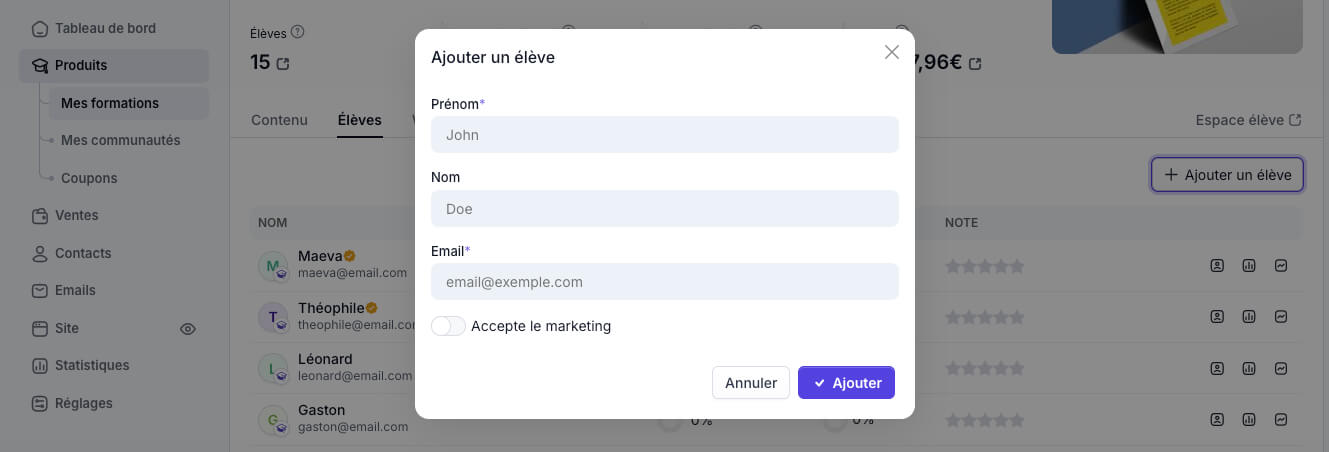
Task: Focus the Nom input field
Action: (x=665, y=209)
